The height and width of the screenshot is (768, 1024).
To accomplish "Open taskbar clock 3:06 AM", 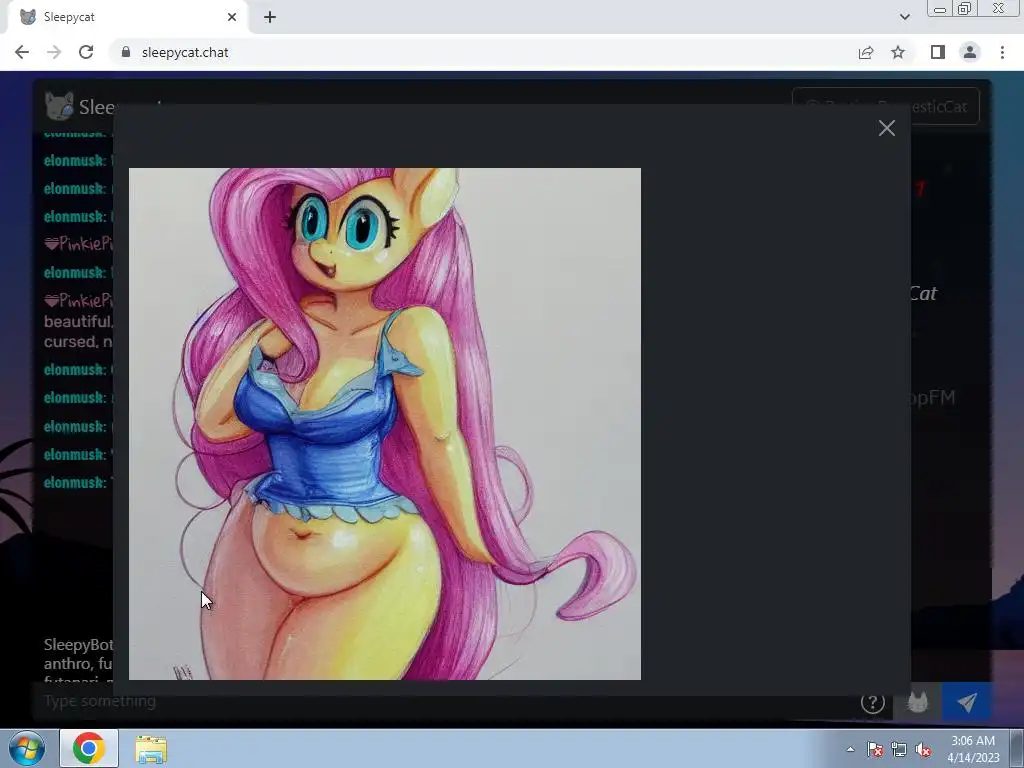I will [973, 749].
